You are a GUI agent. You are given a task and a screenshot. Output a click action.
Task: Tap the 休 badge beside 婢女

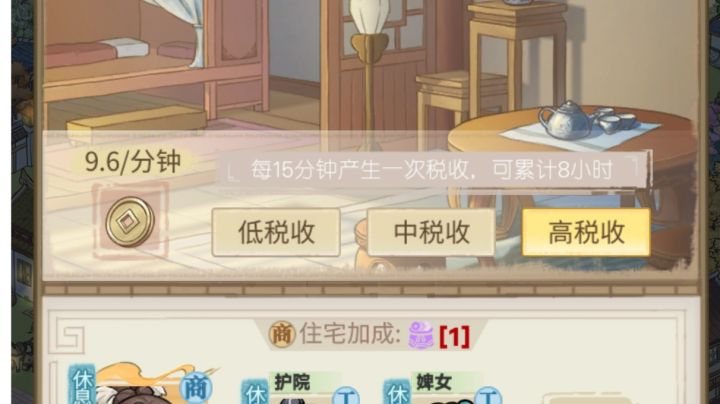click(397, 392)
